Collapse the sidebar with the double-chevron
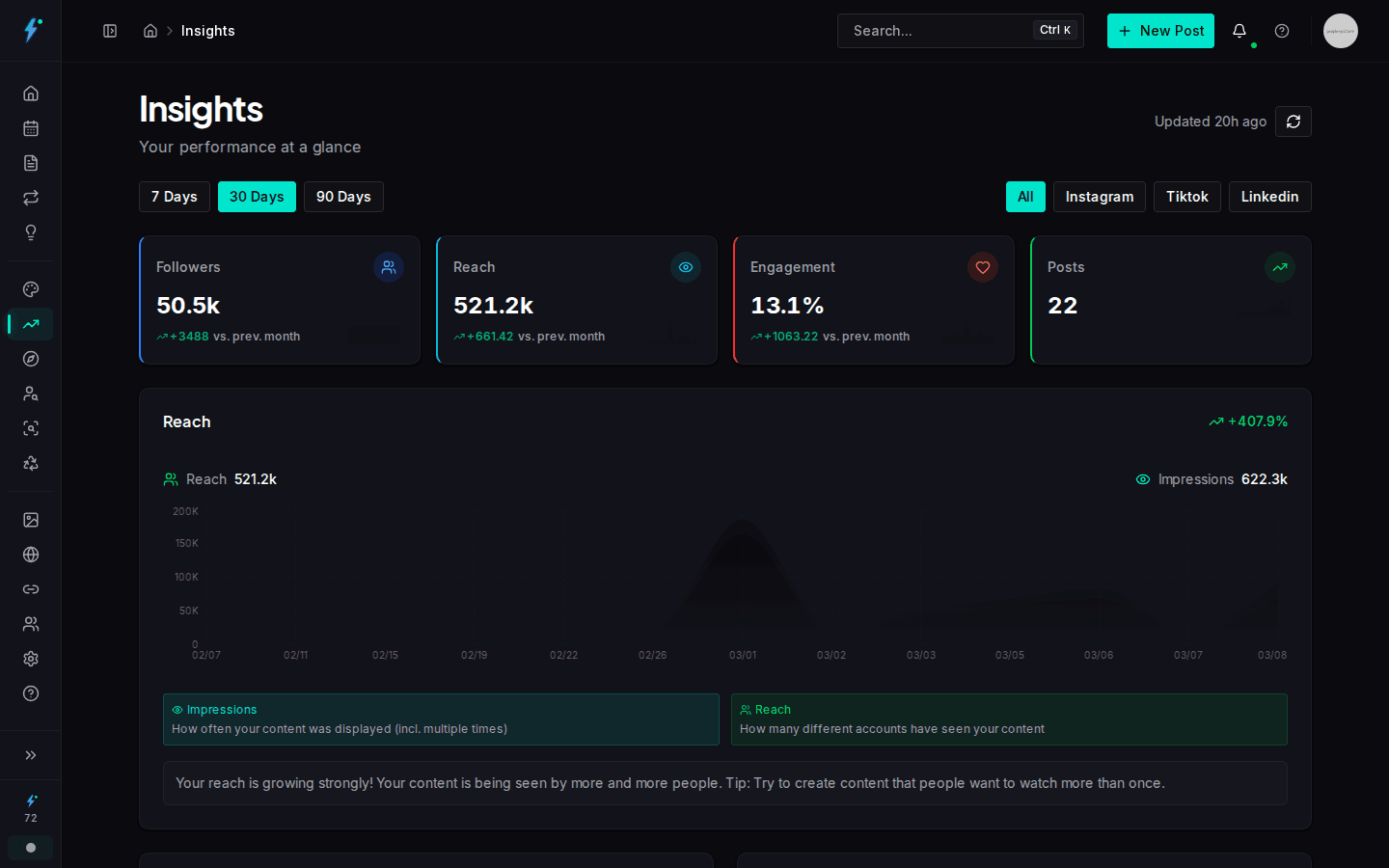 (30, 755)
